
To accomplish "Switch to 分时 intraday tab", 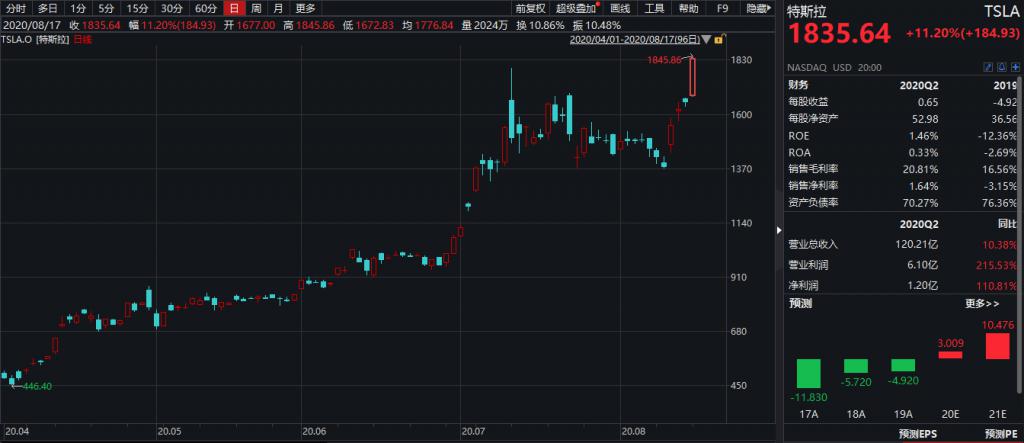I will coord(16,8).
